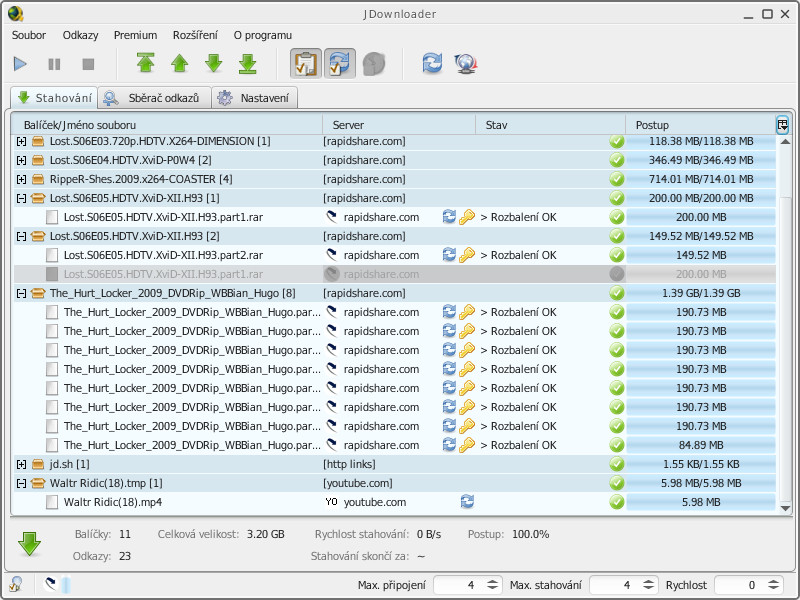Sort by Stav column header
Screen dimensions: 800x600
coord(551,125)
